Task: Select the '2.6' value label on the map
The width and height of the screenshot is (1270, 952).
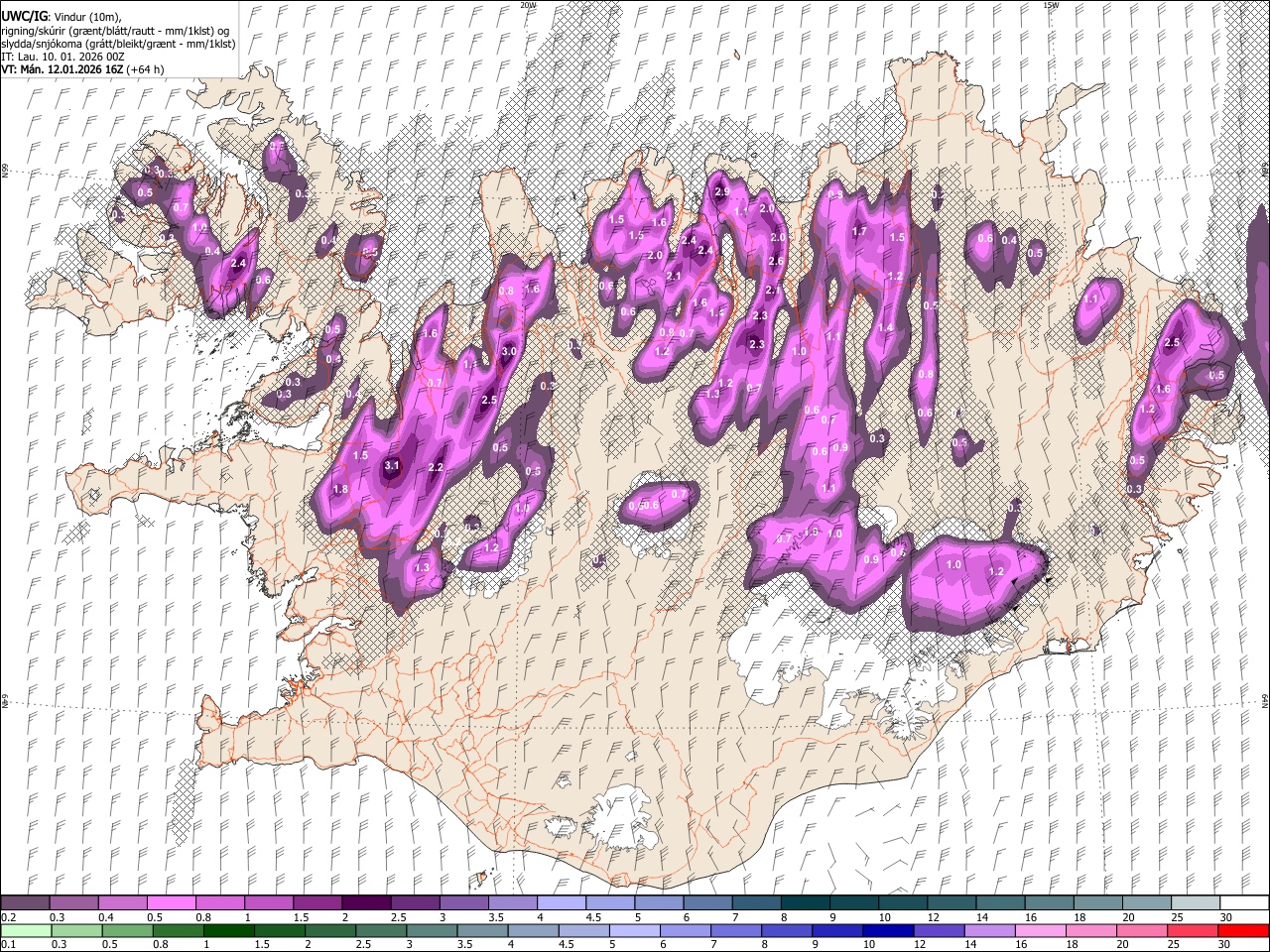Action: [x=776, y=262]
